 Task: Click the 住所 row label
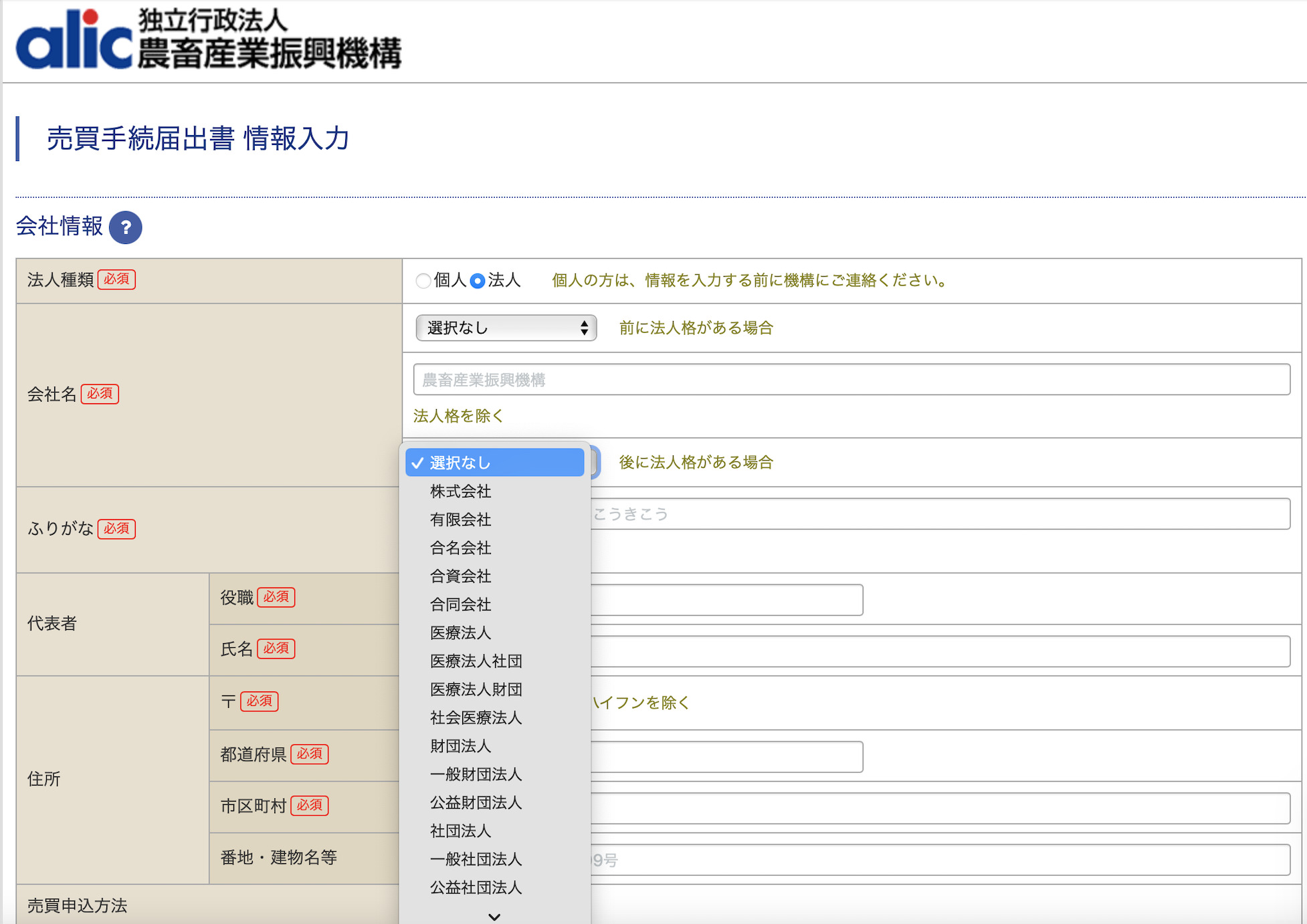(x=43, y=779)
